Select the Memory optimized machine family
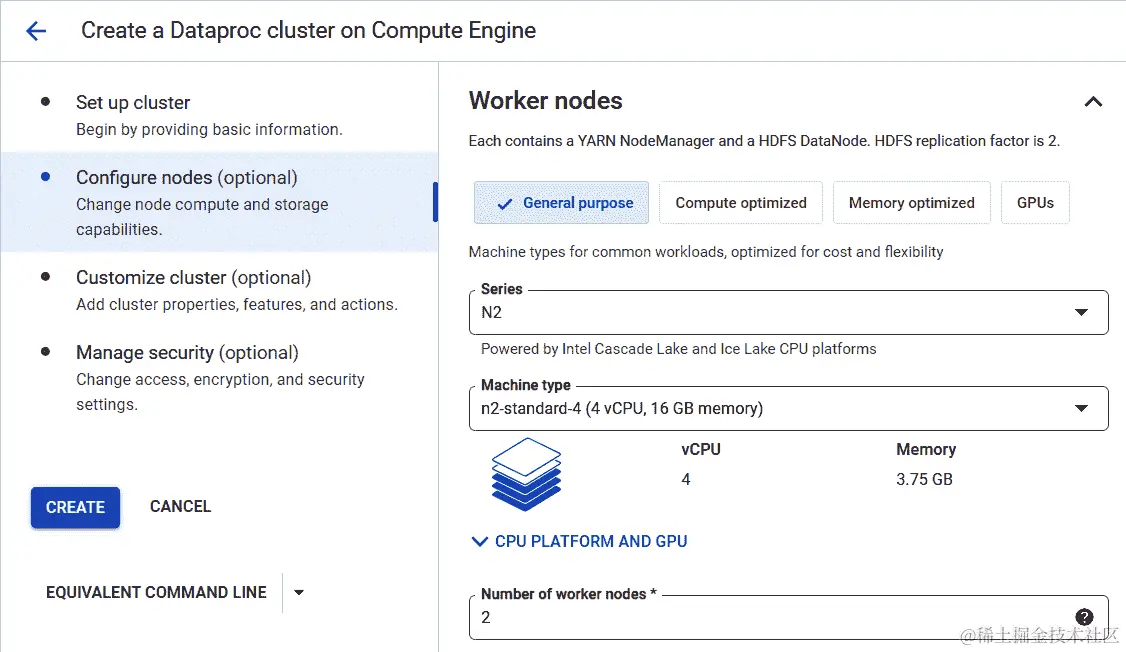This screenshot has height=652, width=1126. point(911,202)
